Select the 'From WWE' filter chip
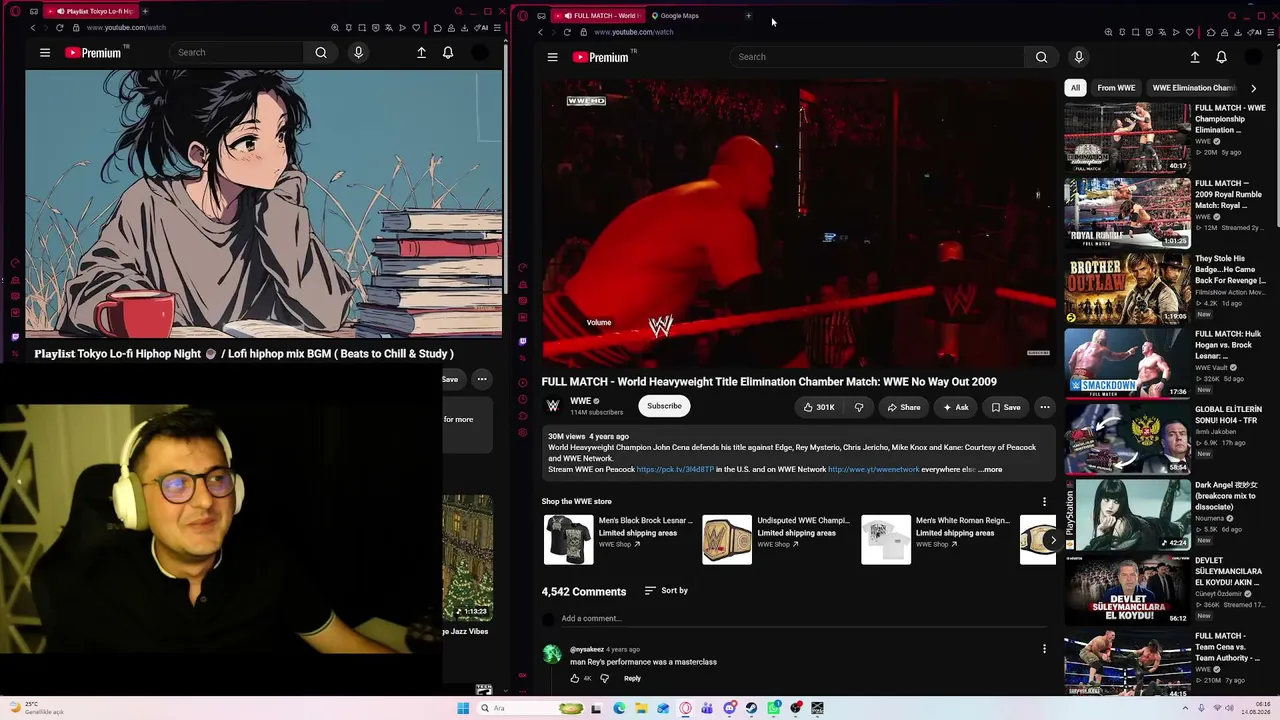The image size is (1280, 720). coord(1116,88)
